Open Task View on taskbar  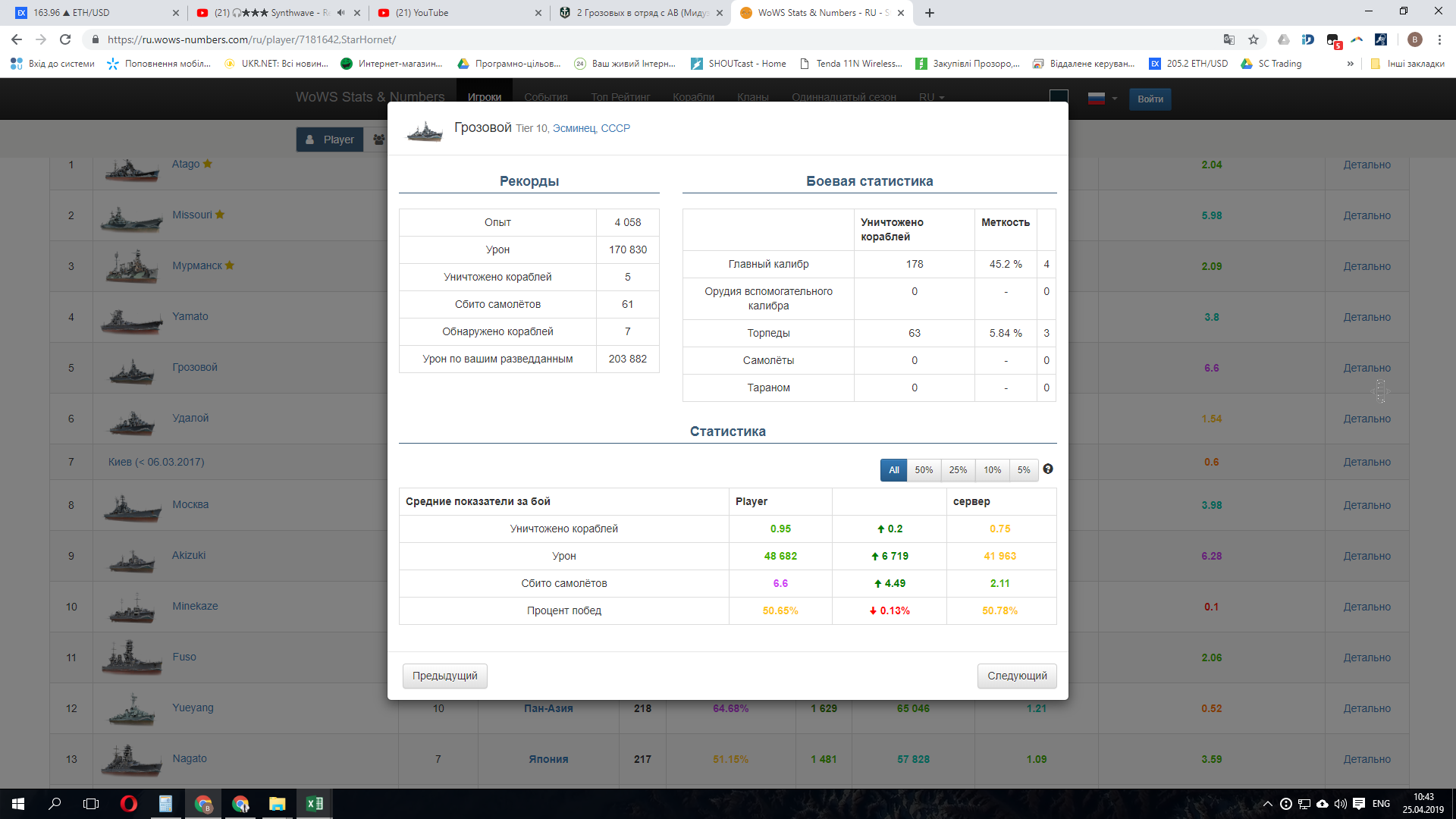(x=91, y=804)
